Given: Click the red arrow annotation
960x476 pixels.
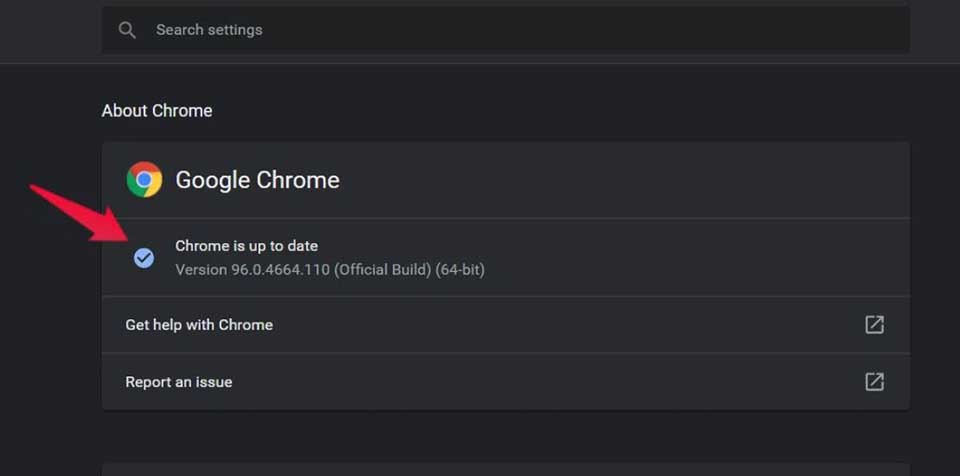Looking at the screenshot, I should click(80, 214).
